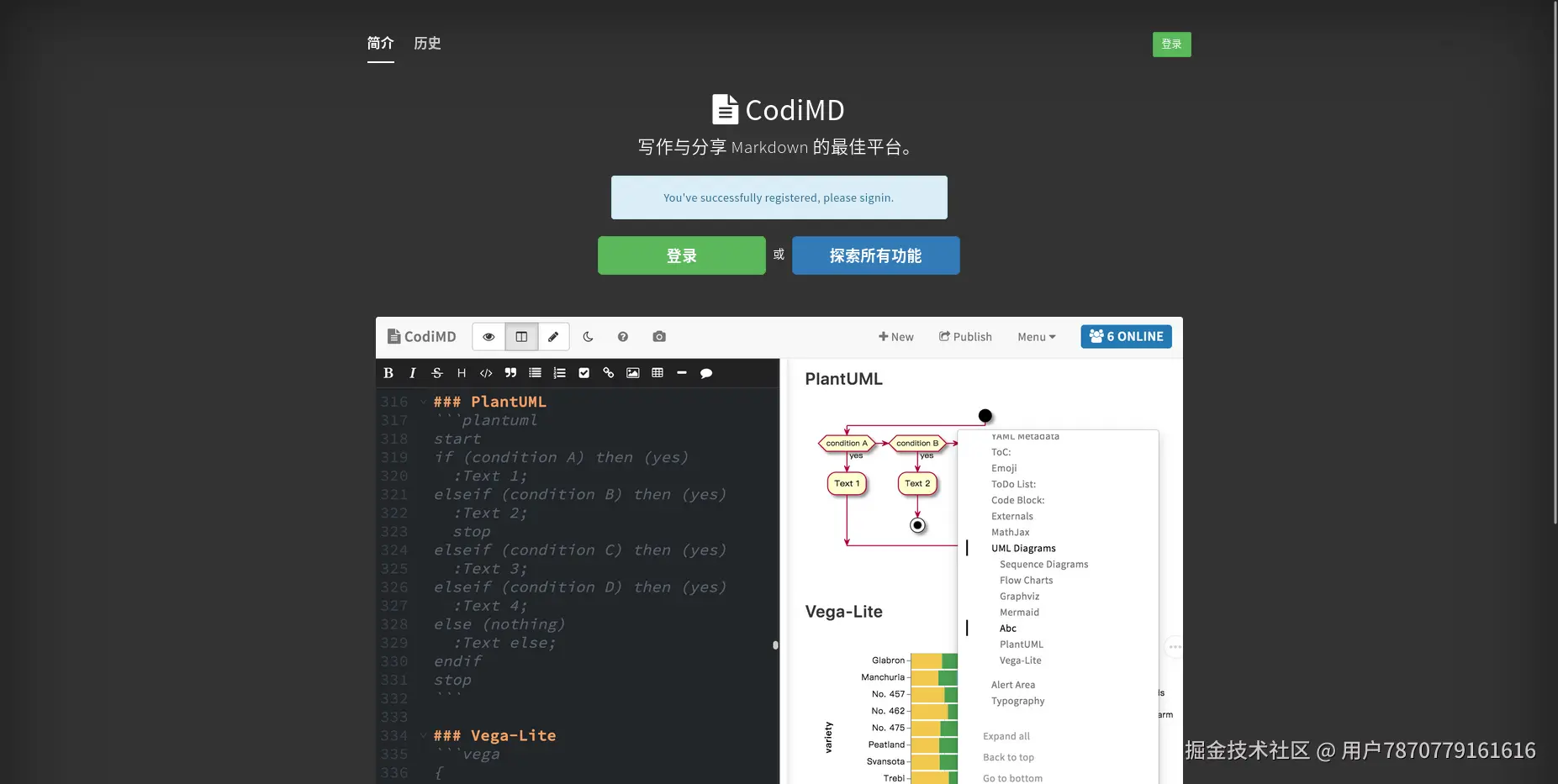Jump to Code Block: in contents
The height and width of the screenshot is (784, 1558).
(1018, 500)
